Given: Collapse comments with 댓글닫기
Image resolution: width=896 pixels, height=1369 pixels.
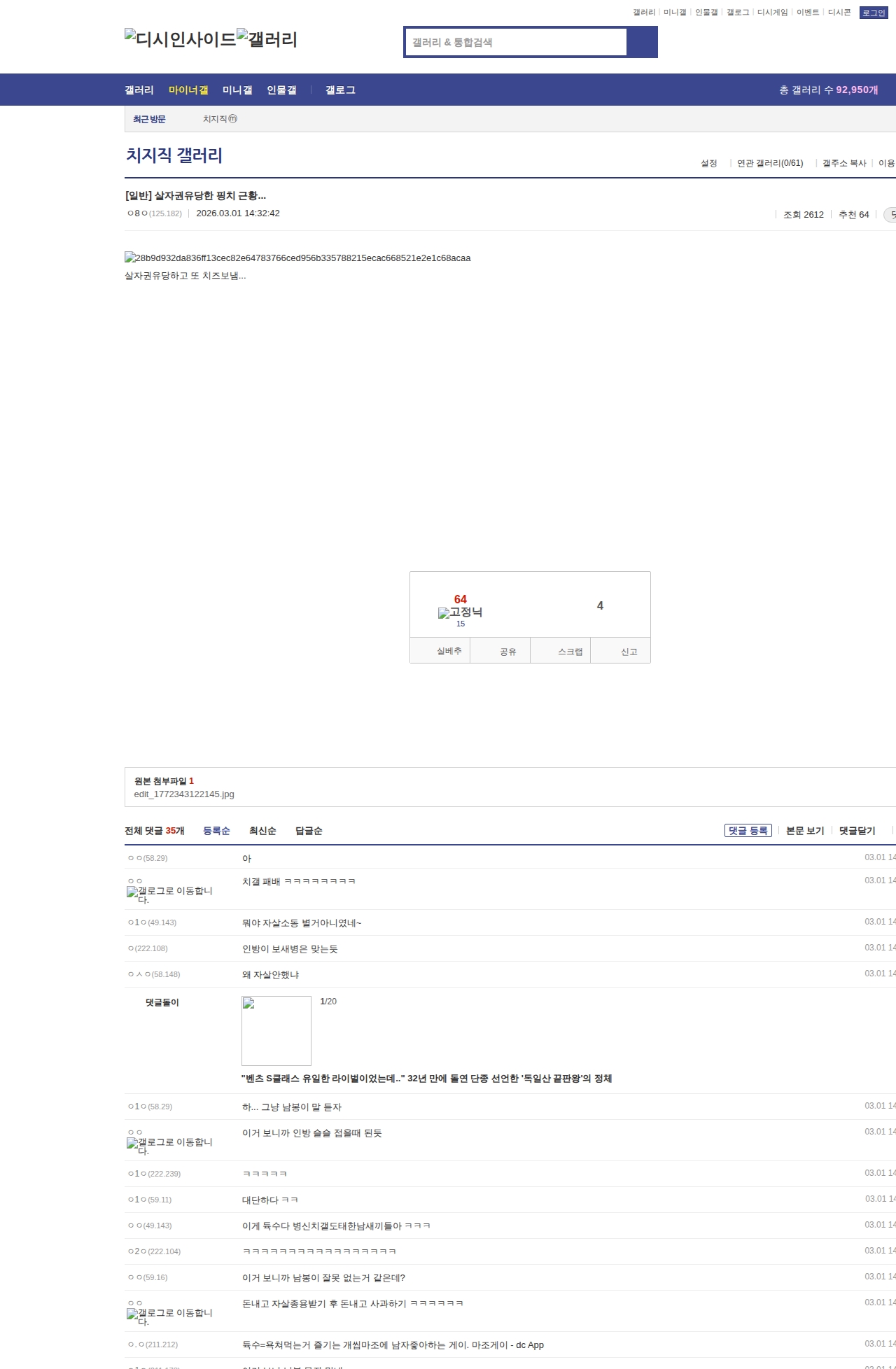Looking at the screenshot, I should pyautogui.click(x=857, y=831).
